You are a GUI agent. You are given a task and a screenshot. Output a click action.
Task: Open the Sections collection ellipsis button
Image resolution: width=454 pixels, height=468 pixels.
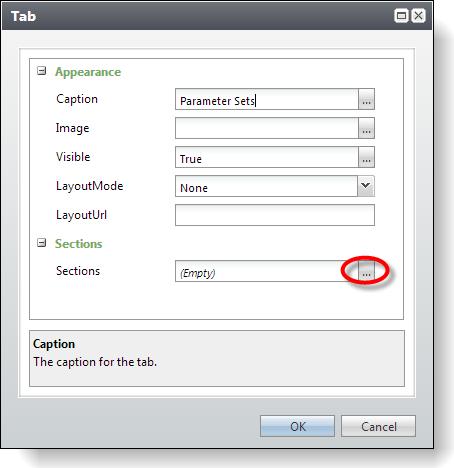coord(366,271)
